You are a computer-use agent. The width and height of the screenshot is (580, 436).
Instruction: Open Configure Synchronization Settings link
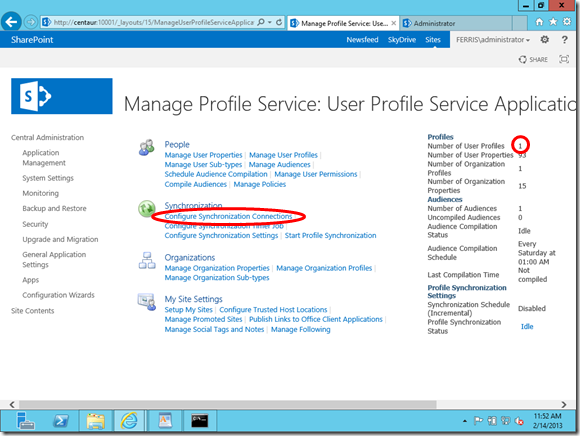pyautogui.click(x=221, y=236)
